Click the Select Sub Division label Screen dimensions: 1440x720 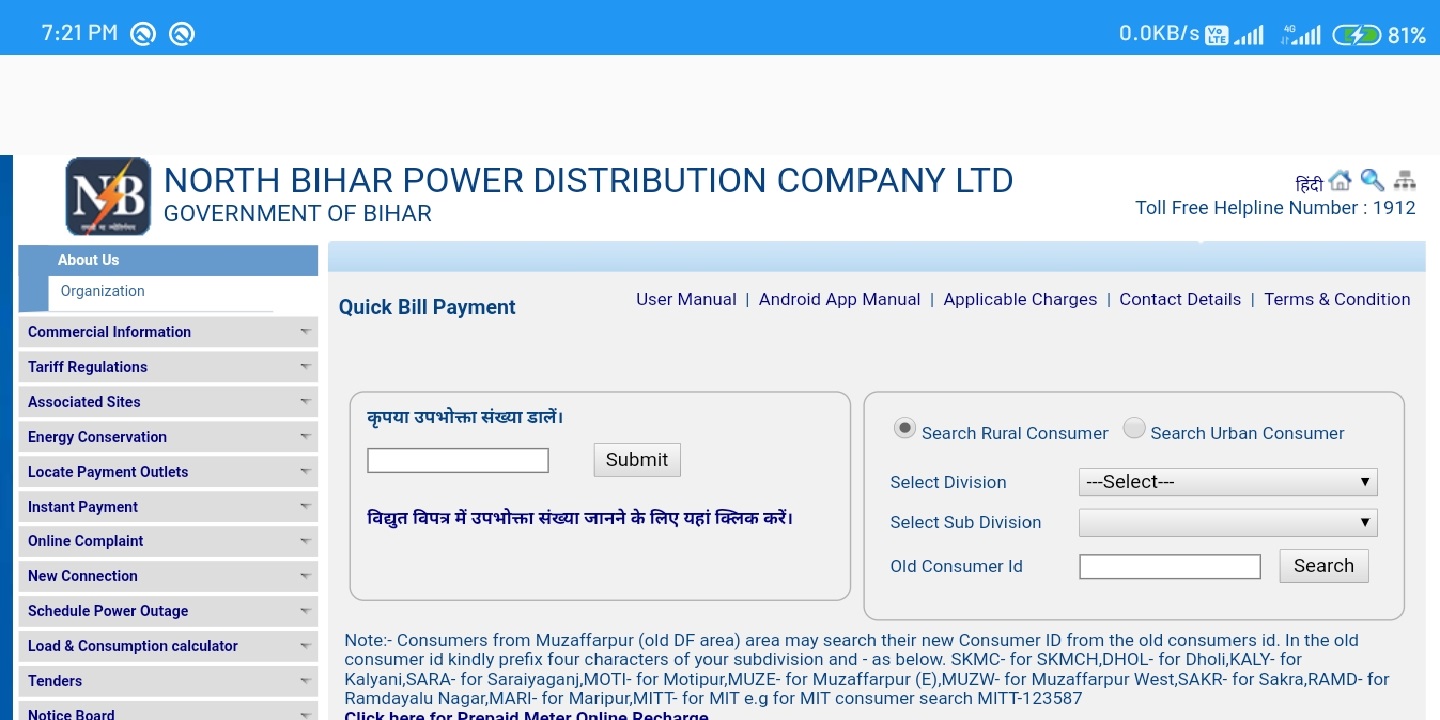(x=965, y=522)
